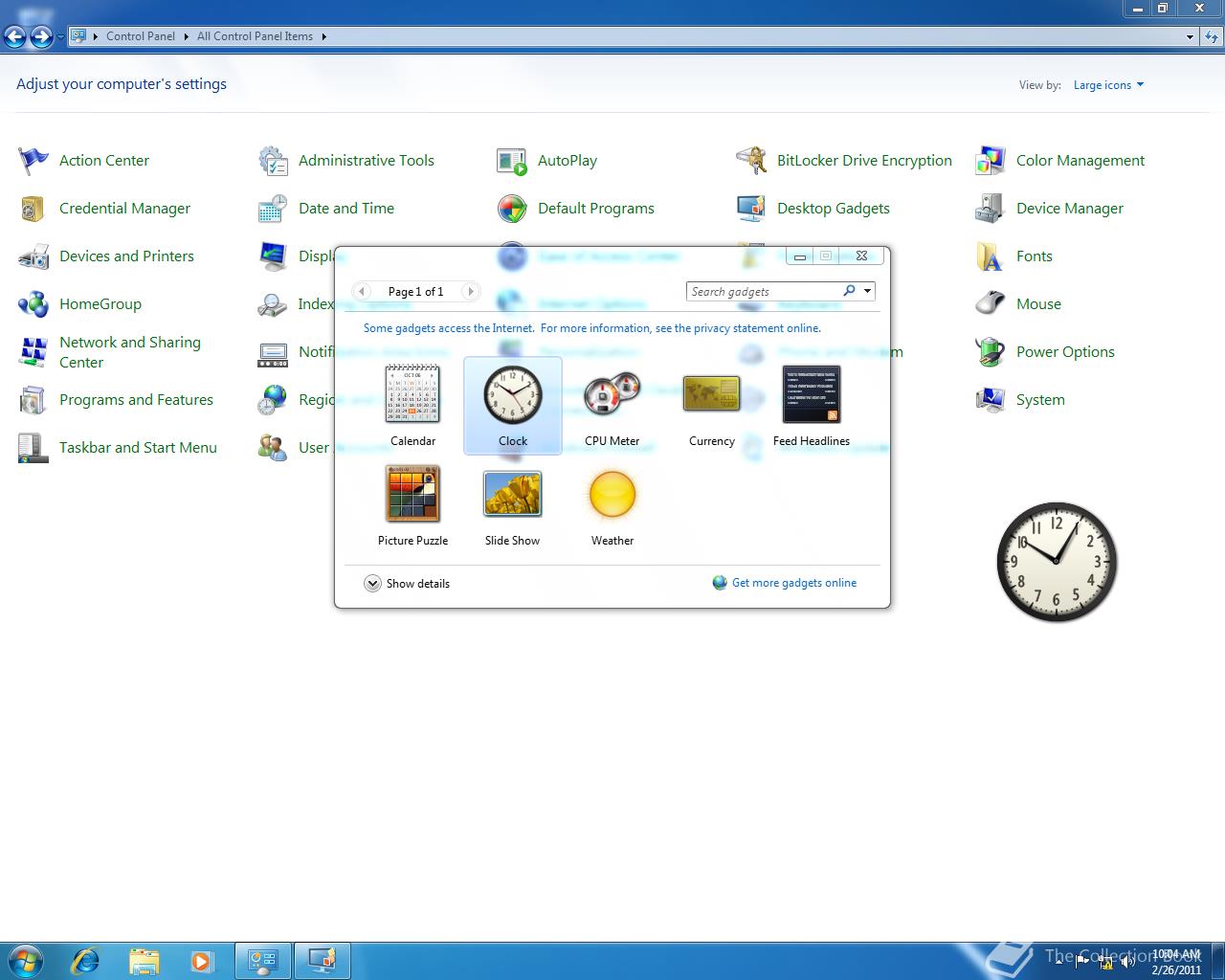Click the analog clock gadget on desktop
The height and width of the screenshot is (980, 1225).
1057,562
